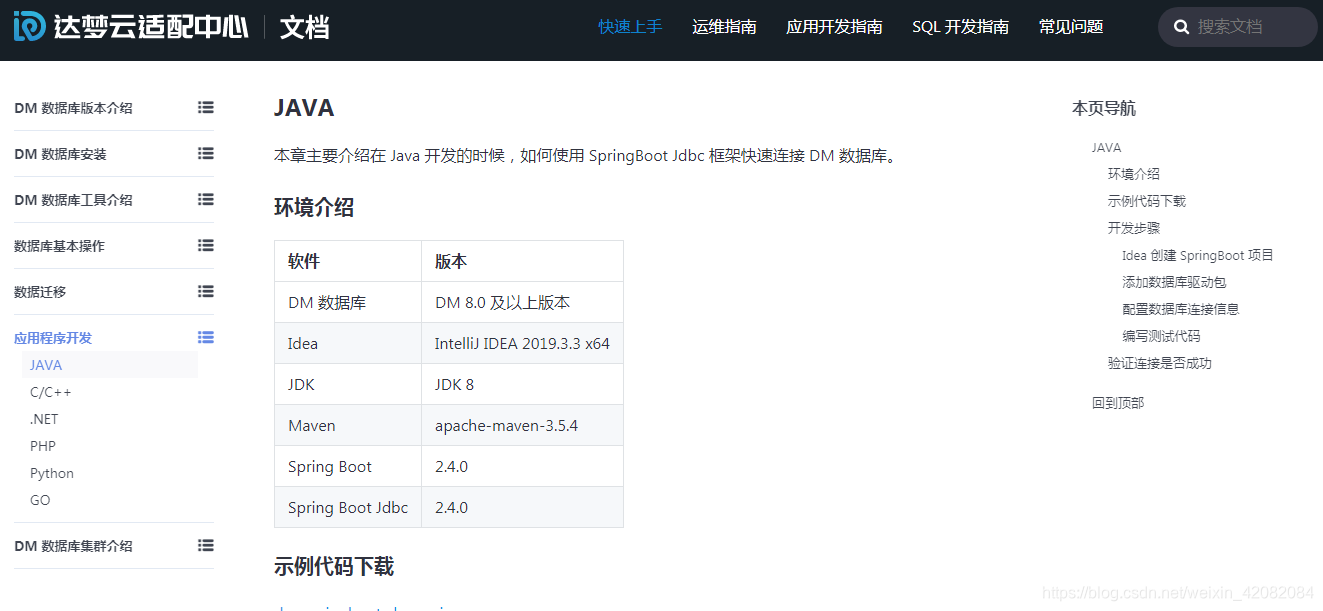Open 数据迁移 sidebar section
1323x611 pixels.
[40, 292]
